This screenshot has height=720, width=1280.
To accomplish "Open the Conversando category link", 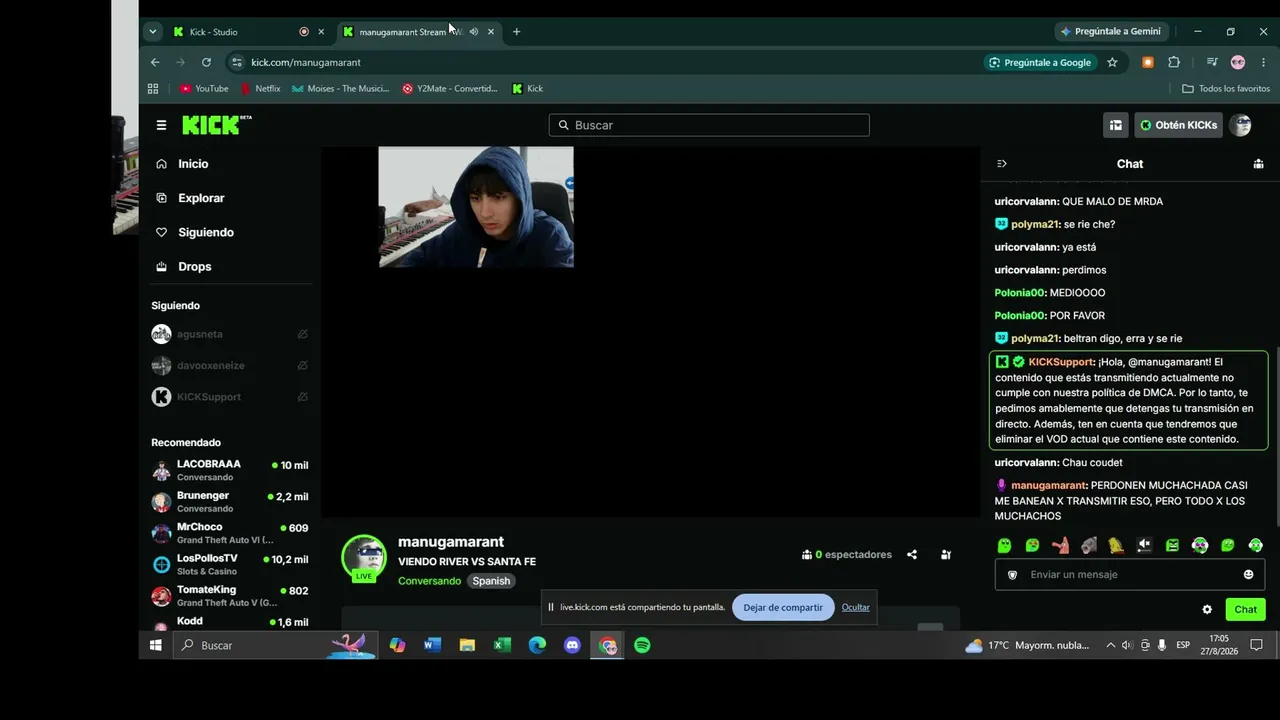I will [x=429, y=581].
